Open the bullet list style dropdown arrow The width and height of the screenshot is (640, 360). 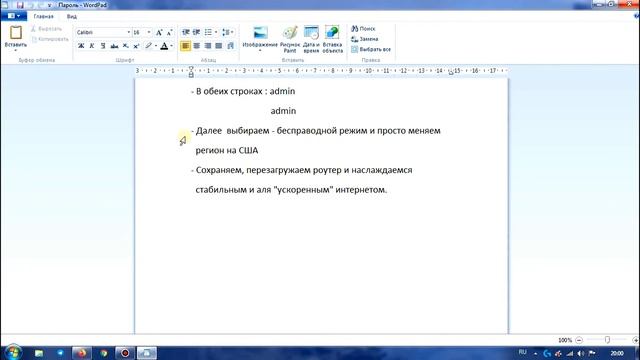tap(216, 32)
